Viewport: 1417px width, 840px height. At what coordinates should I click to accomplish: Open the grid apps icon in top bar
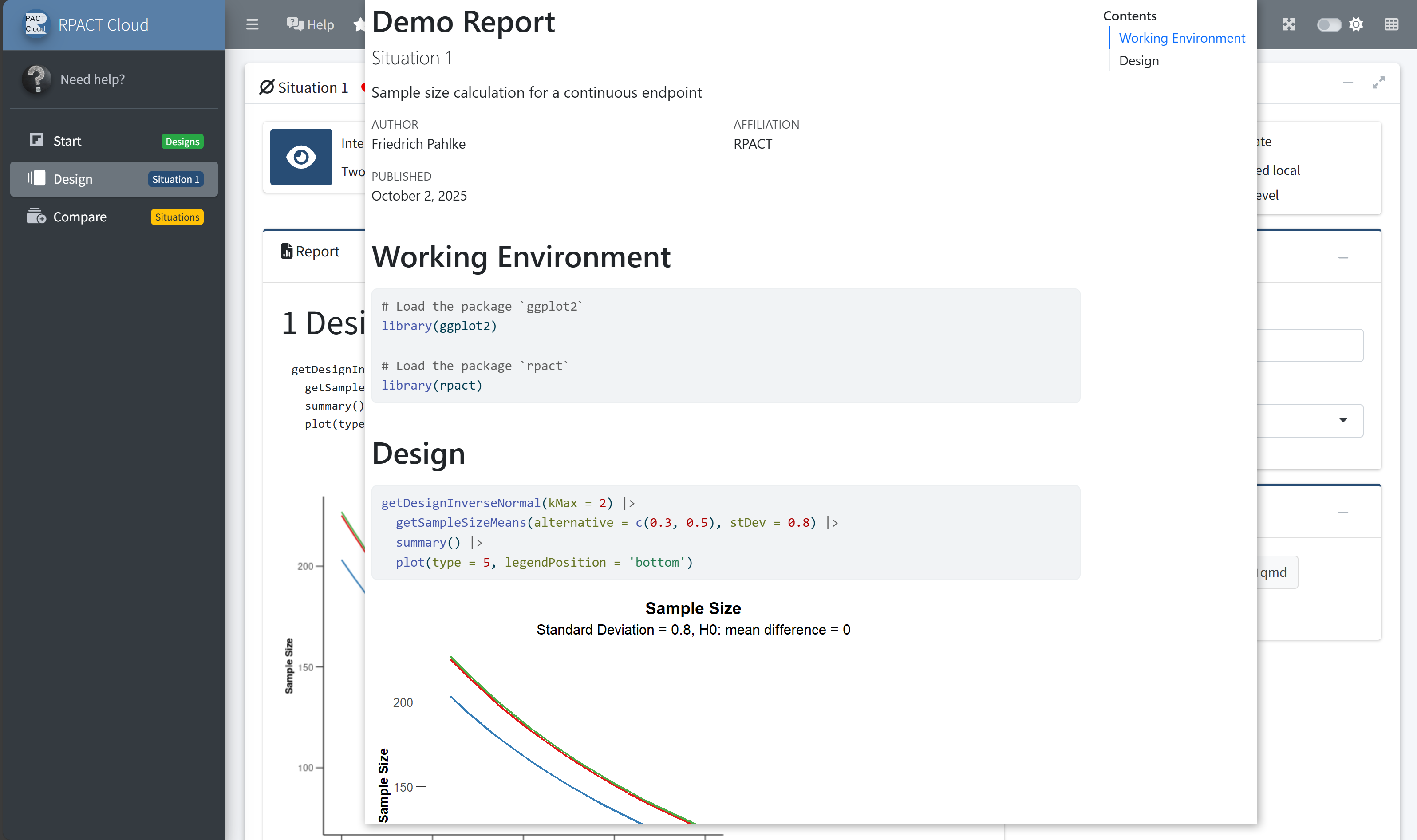1391,24
